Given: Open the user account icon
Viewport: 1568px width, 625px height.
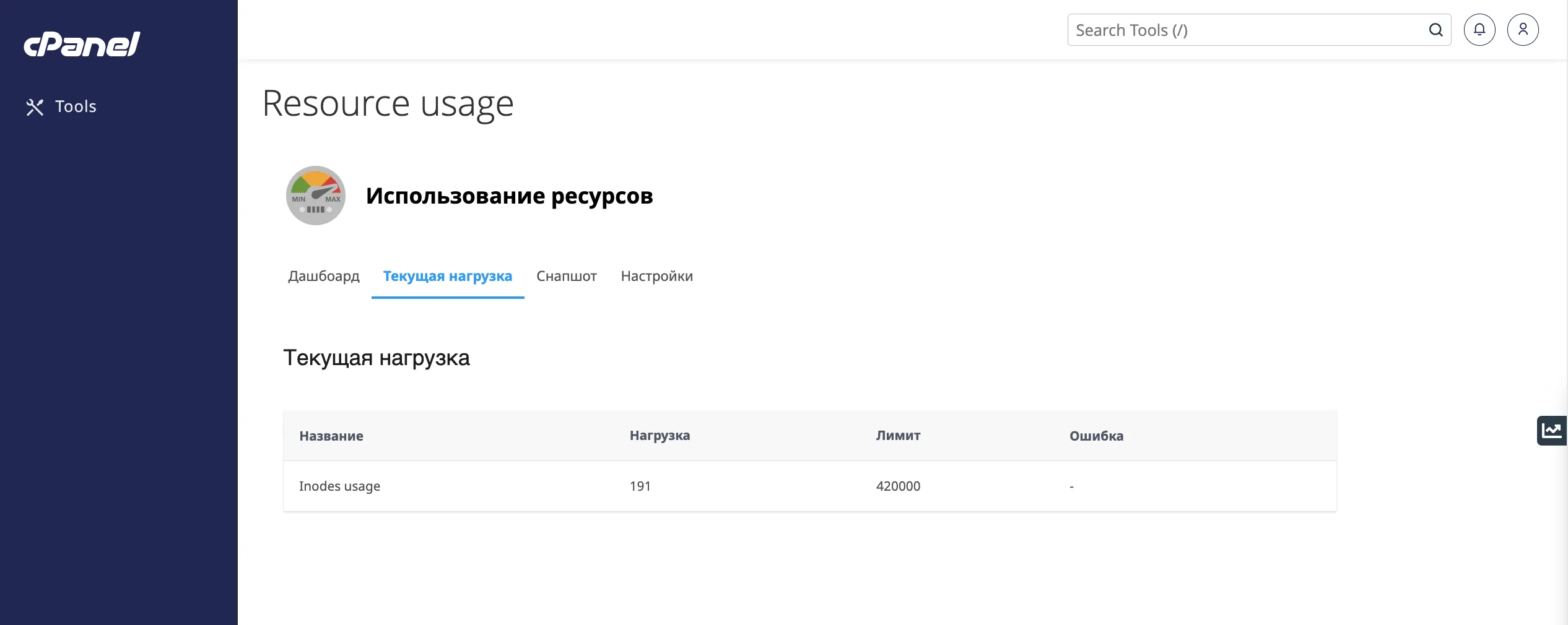Looking at the screenshot, I should [x=1522, y=30].
